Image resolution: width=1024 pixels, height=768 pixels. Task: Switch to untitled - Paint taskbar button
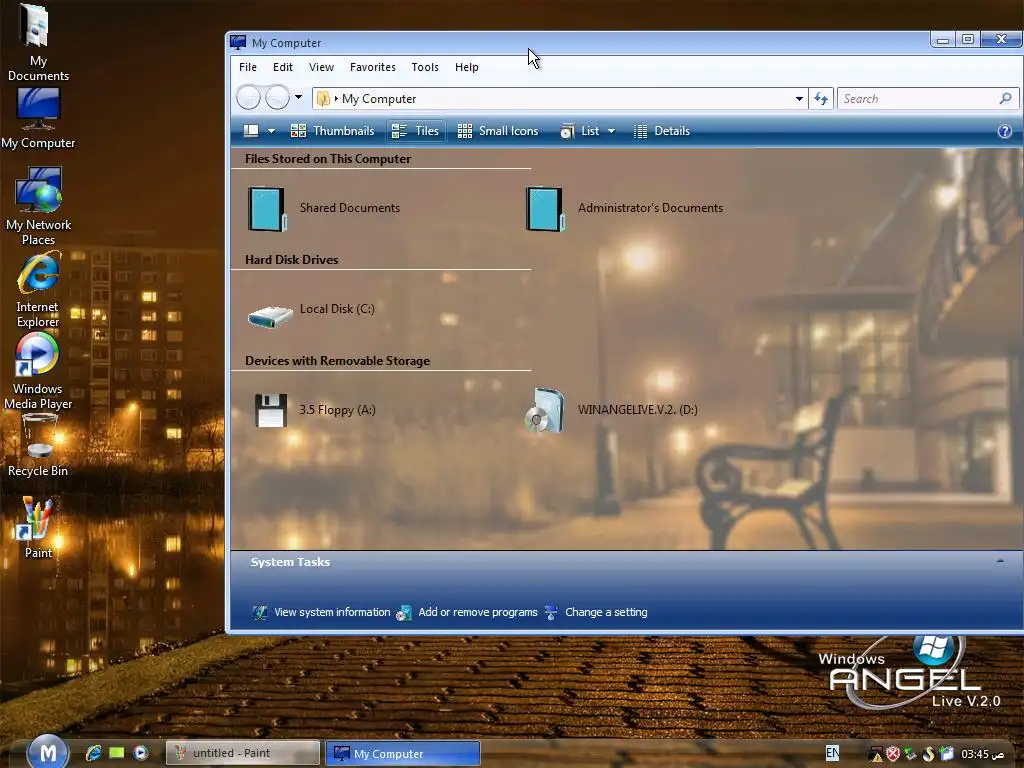(243, 753)
